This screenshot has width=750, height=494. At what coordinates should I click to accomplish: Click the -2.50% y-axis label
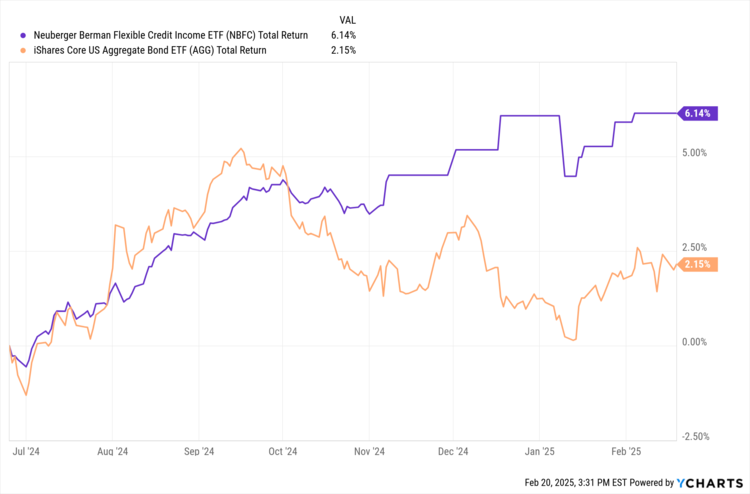(693, 436)
